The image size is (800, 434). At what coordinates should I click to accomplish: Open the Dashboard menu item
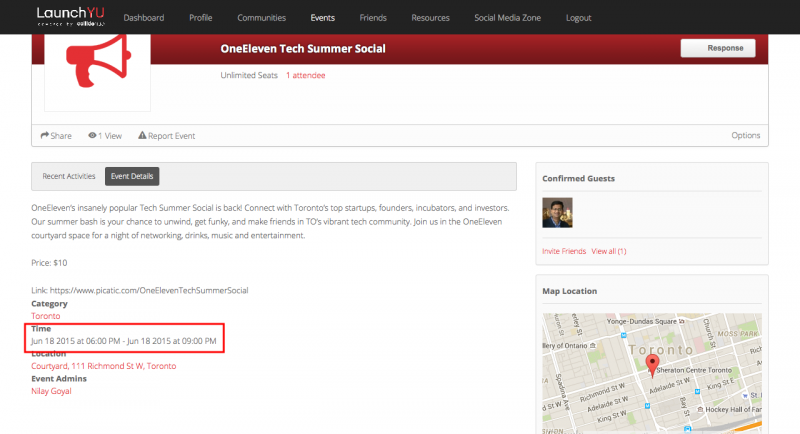[x=144, y=18]
